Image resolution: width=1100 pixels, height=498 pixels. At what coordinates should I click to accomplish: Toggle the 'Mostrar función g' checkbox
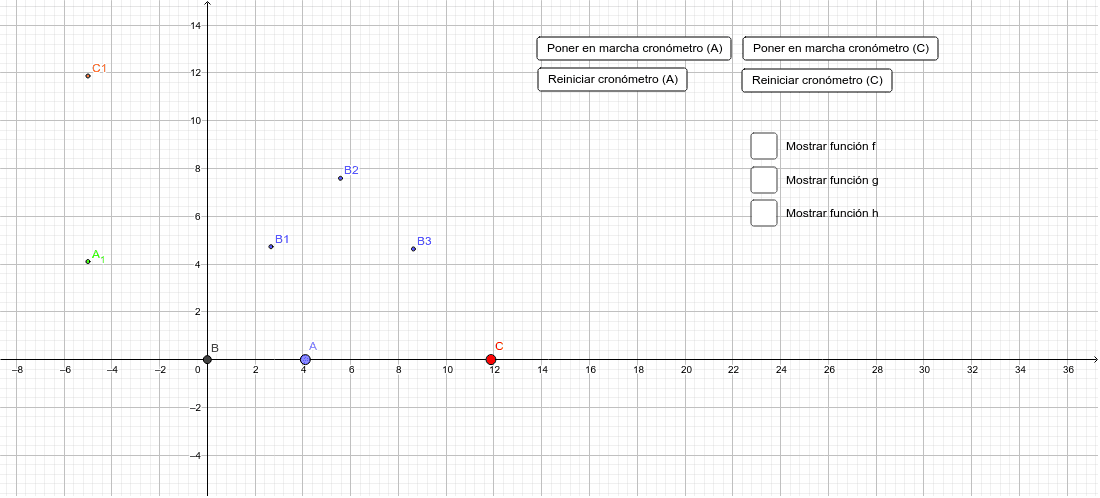pos(764,180)
